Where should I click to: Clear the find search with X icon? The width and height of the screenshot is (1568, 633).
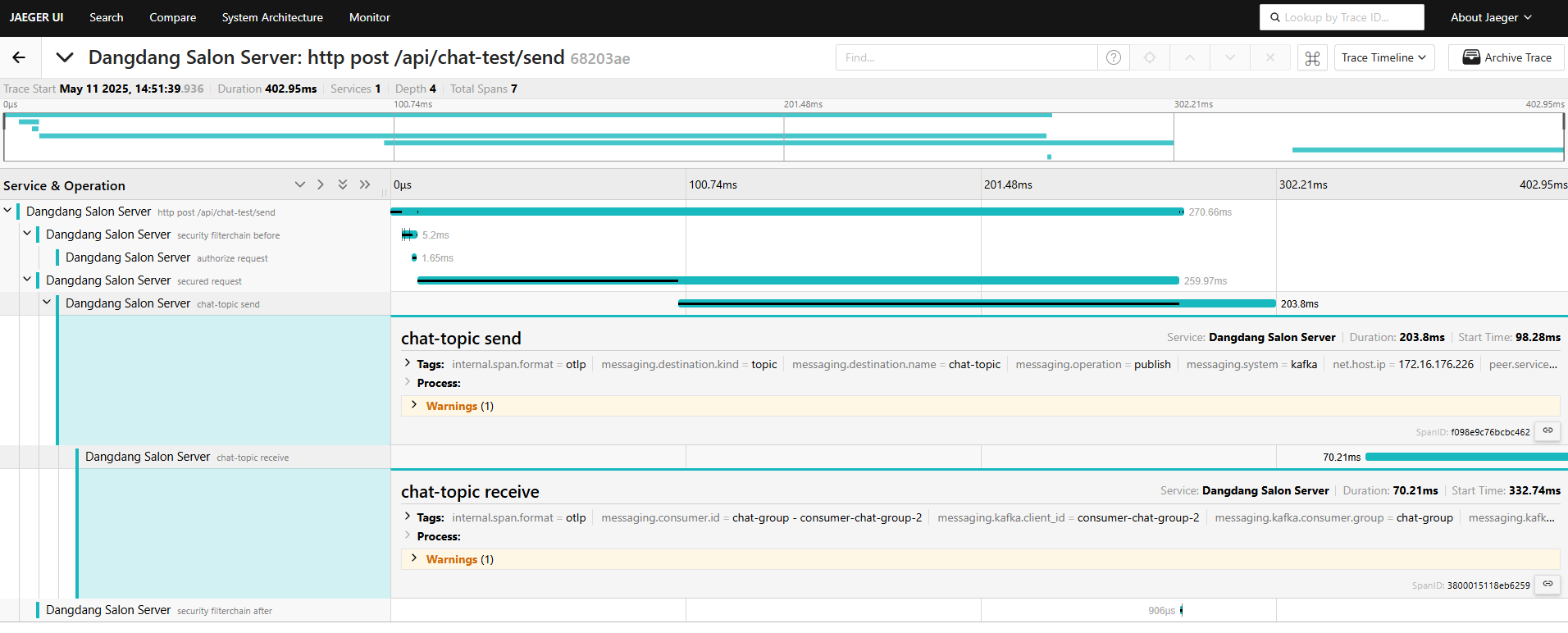point(1270,57)
